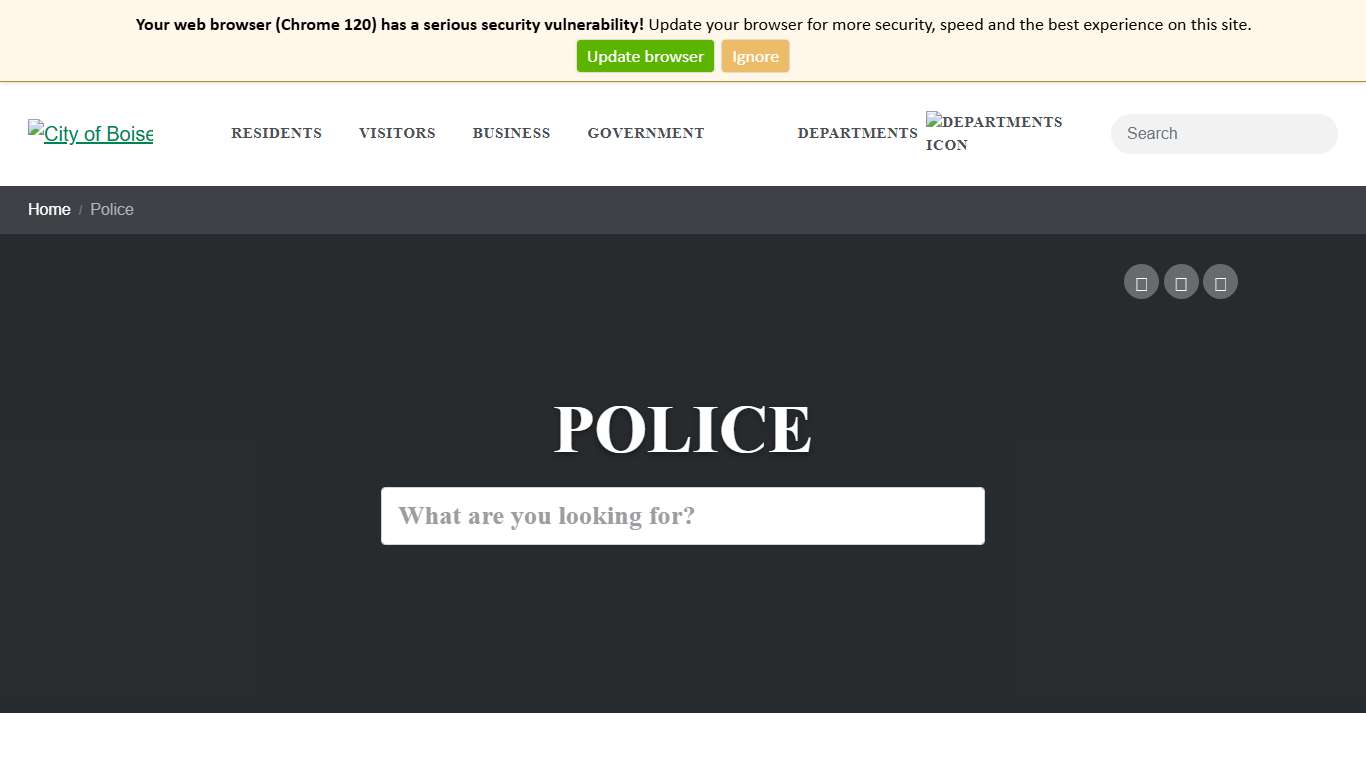Image resolution: width=1366 pixels, height=768 pixels.
Task: Open the first social share icon
Action: point(1141,281)
